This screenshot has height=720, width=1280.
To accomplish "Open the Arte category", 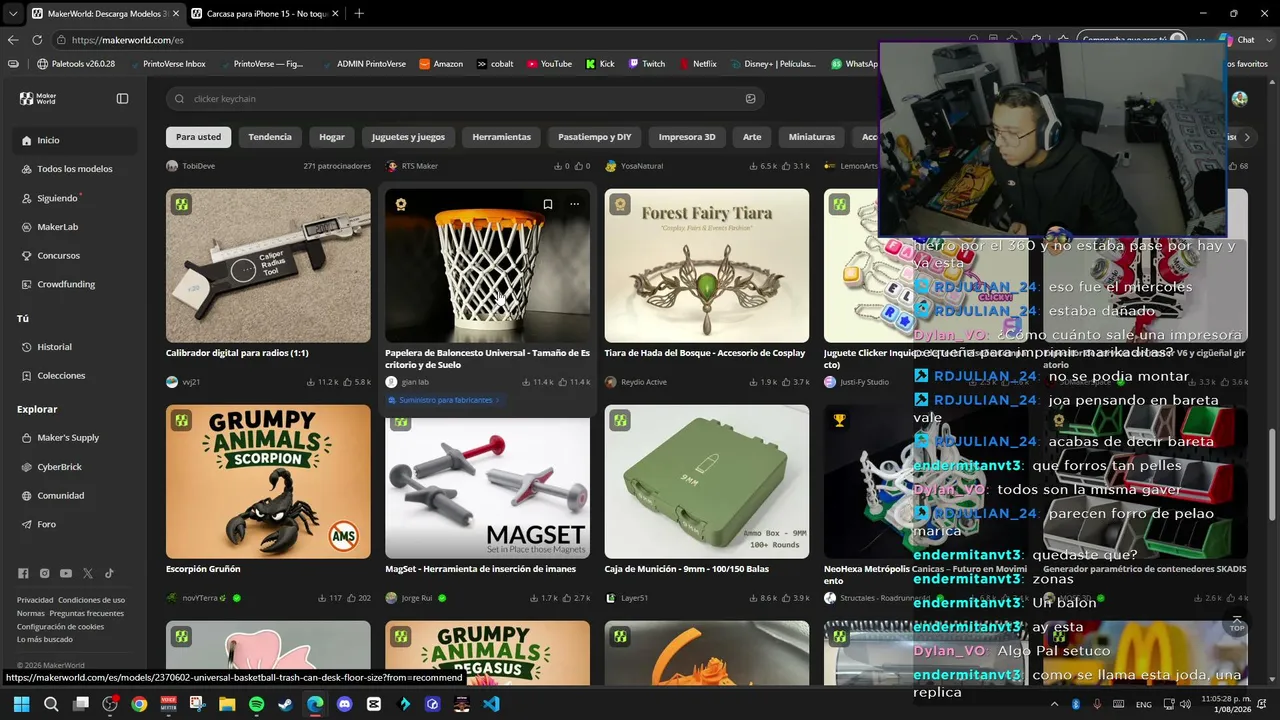I will [x=752, y=137].
